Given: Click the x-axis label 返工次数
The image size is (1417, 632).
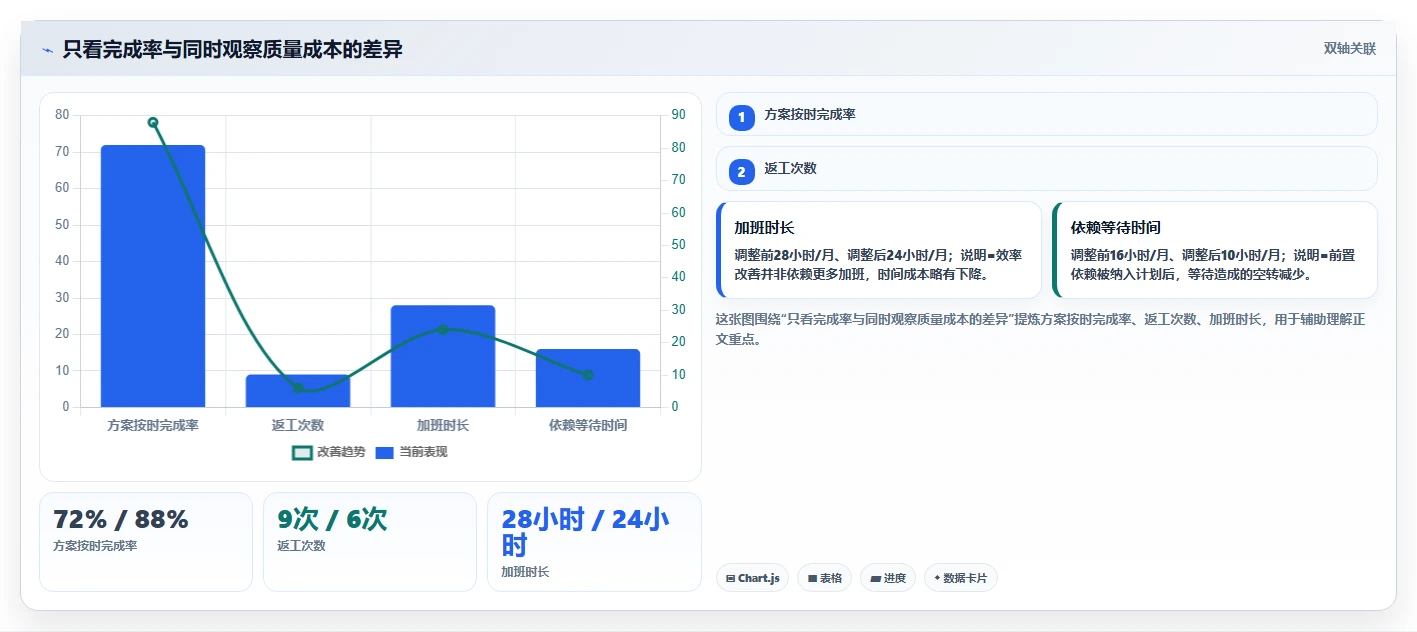Looking at the screenshot, I should click(x=298, y=425).
